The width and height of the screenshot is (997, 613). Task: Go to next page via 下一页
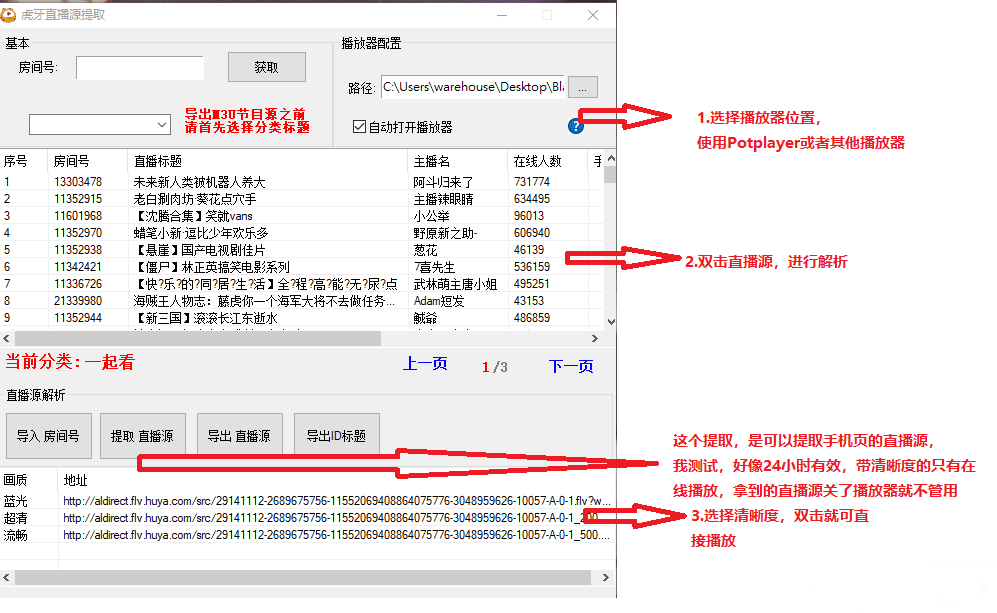571,366
